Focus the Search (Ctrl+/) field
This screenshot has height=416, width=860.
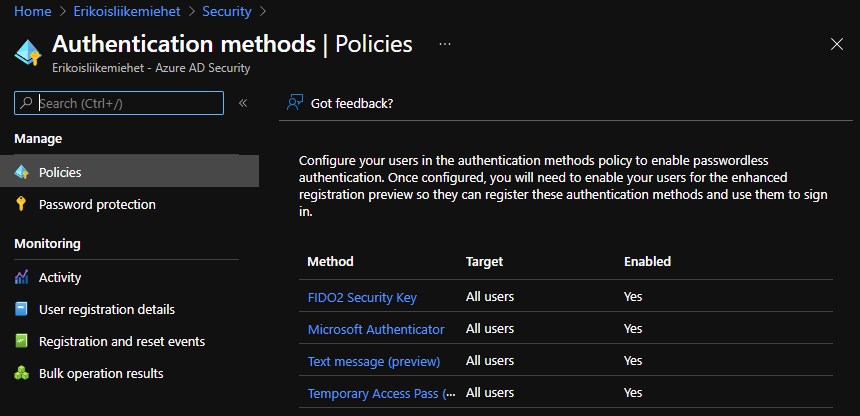click(119, 103)
